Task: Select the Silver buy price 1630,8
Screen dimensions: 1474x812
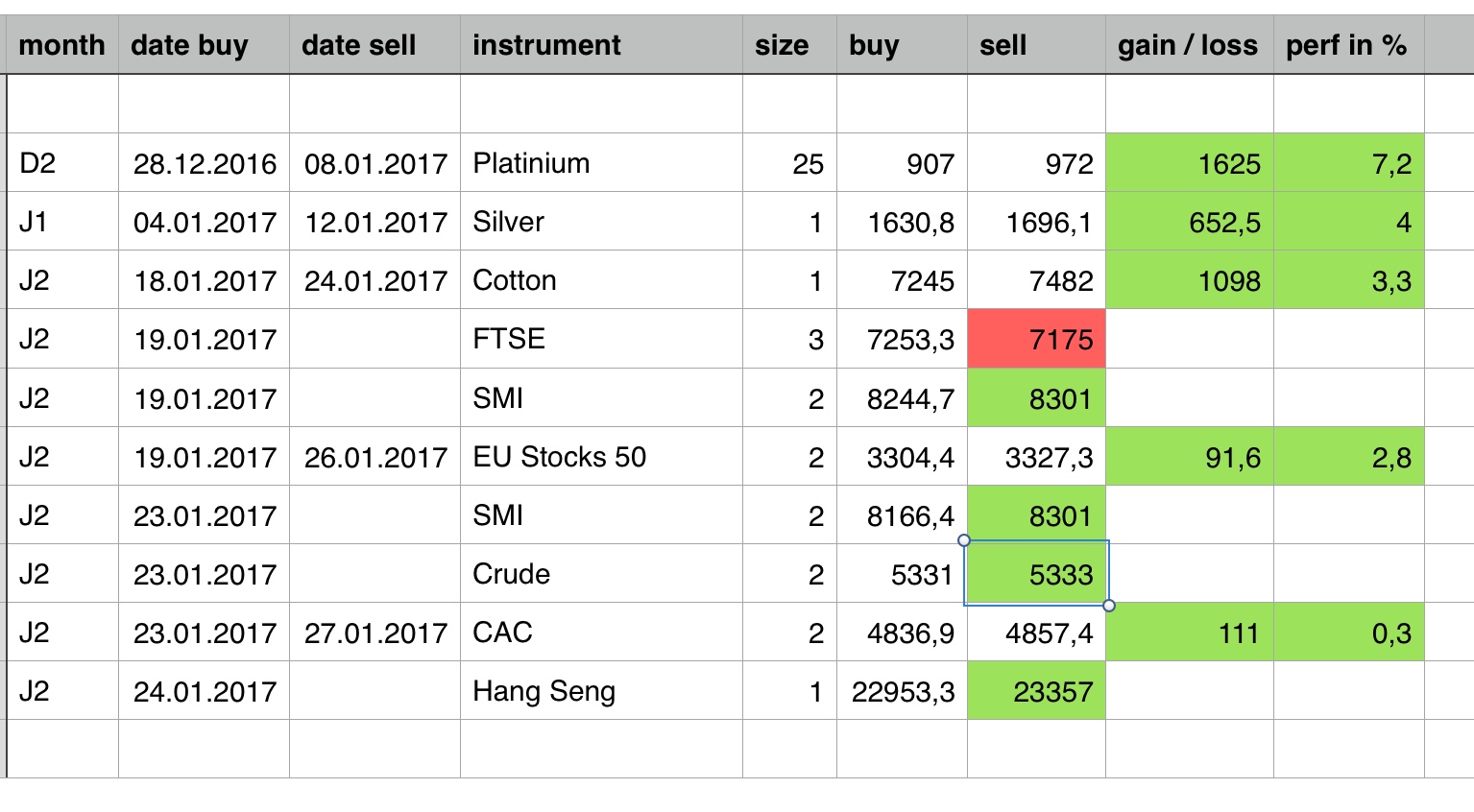Action: (902, 223)
